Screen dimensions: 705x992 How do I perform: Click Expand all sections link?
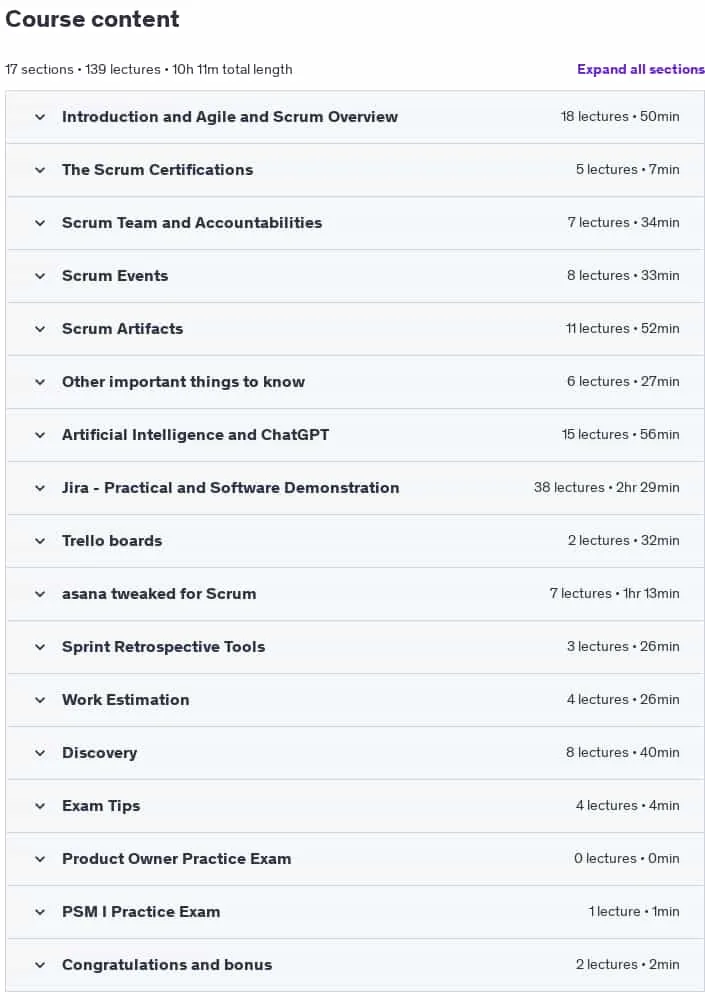click(x=640, y=69)
